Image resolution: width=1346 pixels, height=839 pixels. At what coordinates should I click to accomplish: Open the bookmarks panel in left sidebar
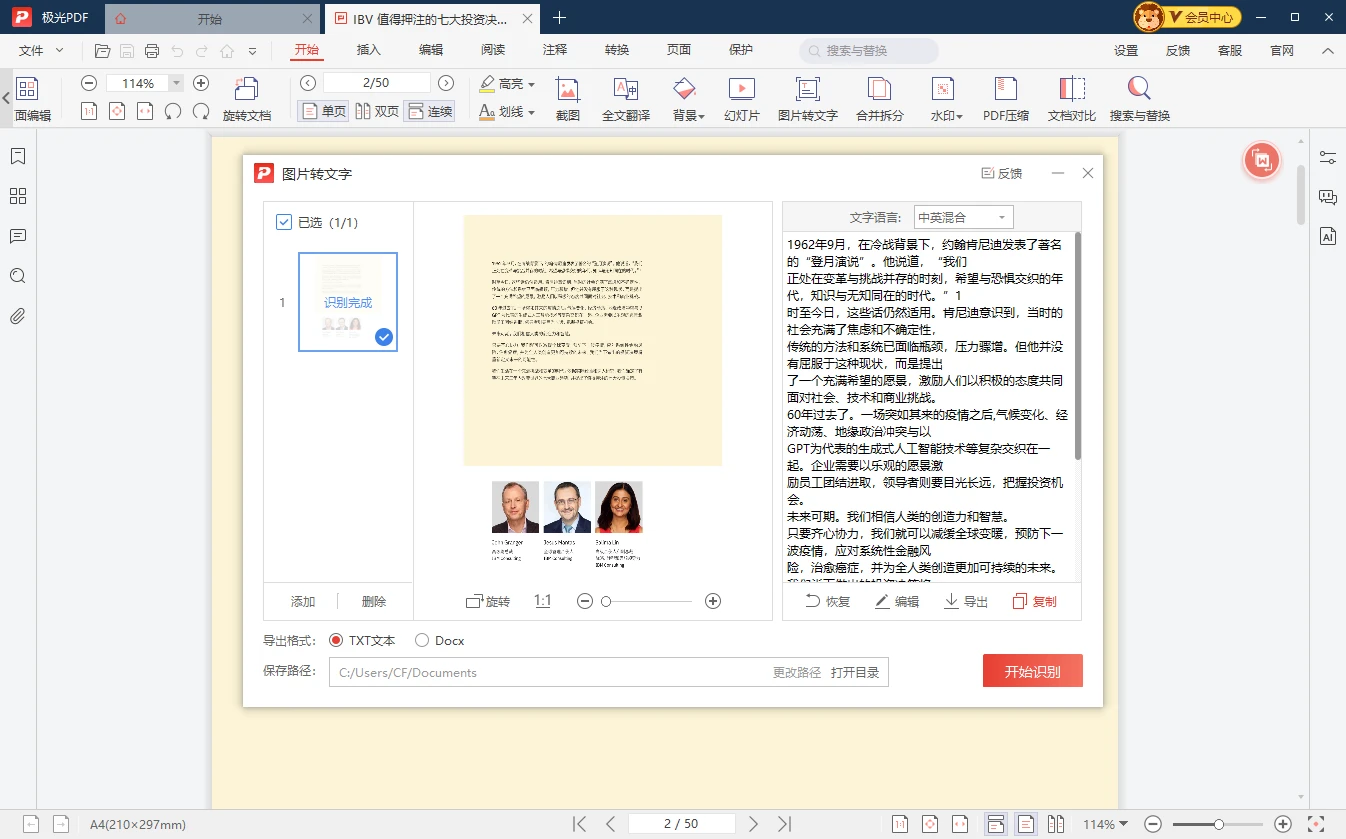click(17, 157)
